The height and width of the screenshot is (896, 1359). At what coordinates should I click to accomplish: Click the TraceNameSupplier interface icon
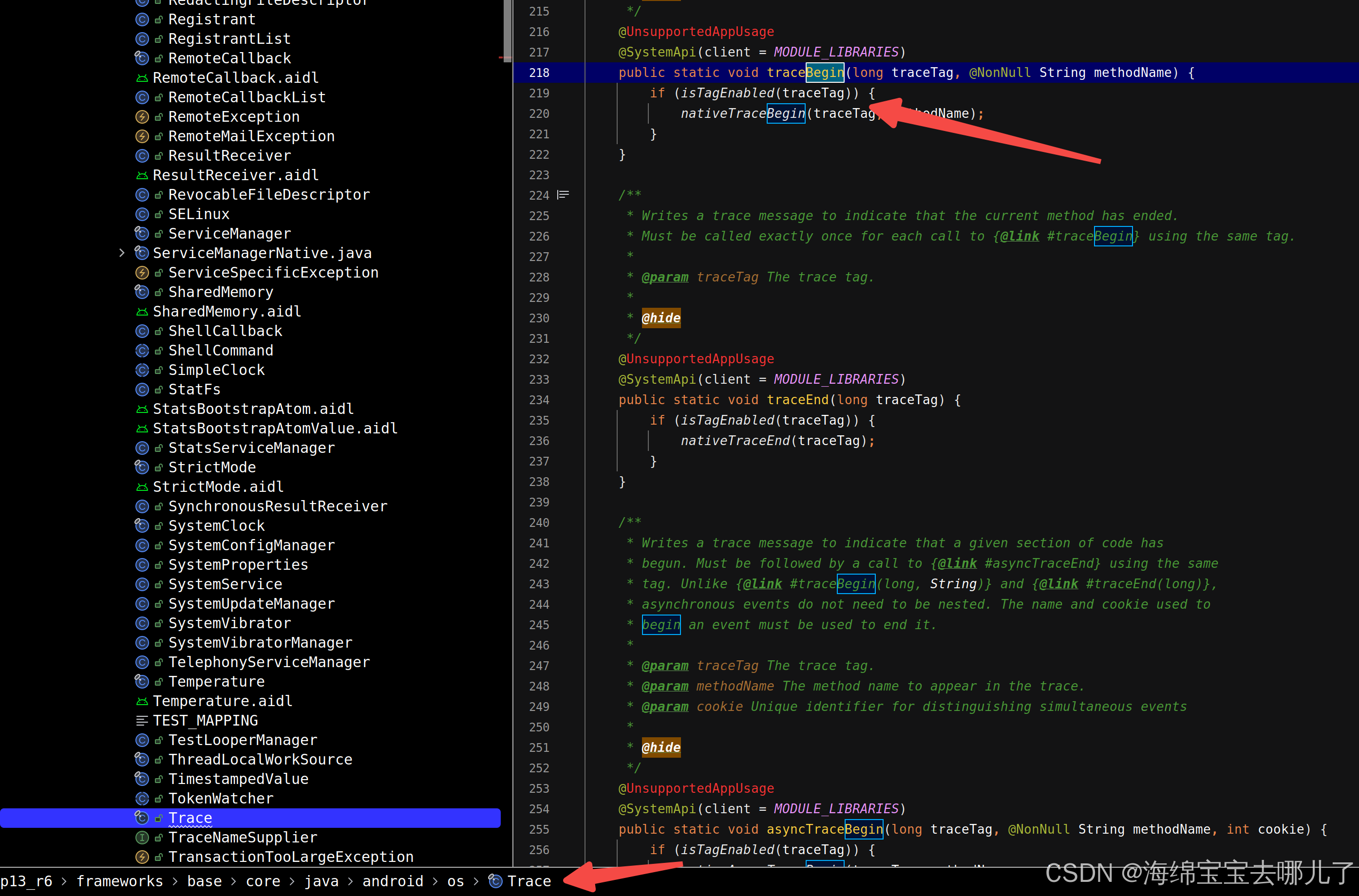coord(142,837)
